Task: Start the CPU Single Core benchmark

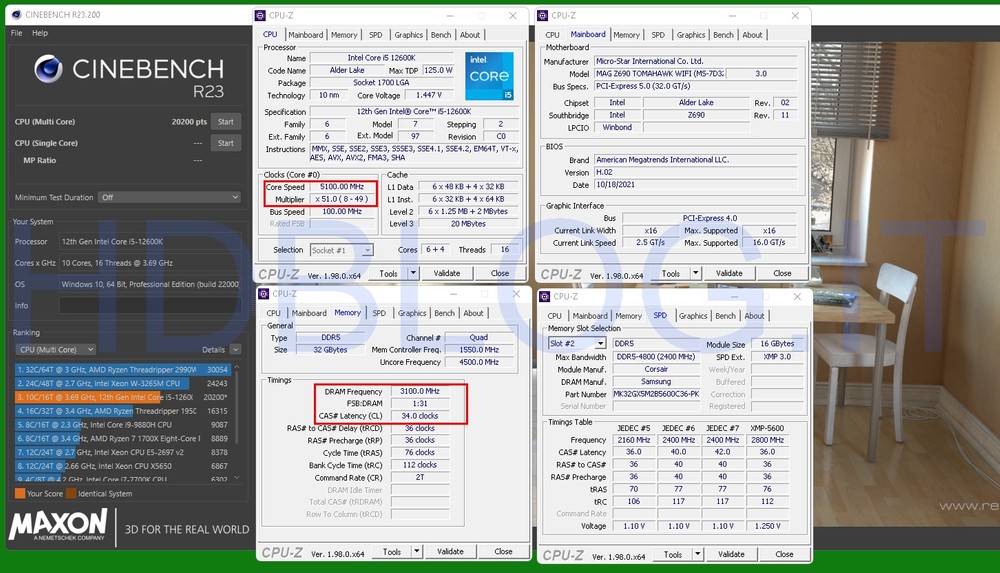Action: [226, 143]
